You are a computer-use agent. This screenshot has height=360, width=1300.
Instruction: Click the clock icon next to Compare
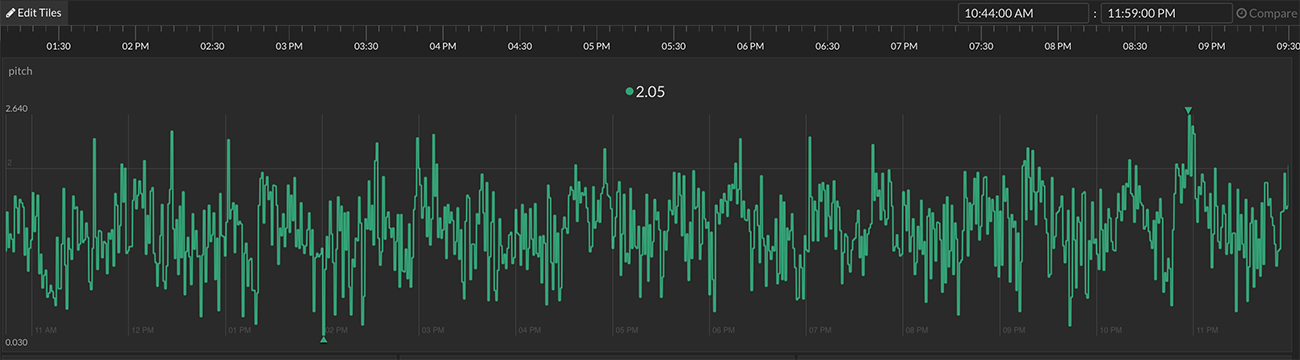pyautogui.click(x=1242, y=14)
